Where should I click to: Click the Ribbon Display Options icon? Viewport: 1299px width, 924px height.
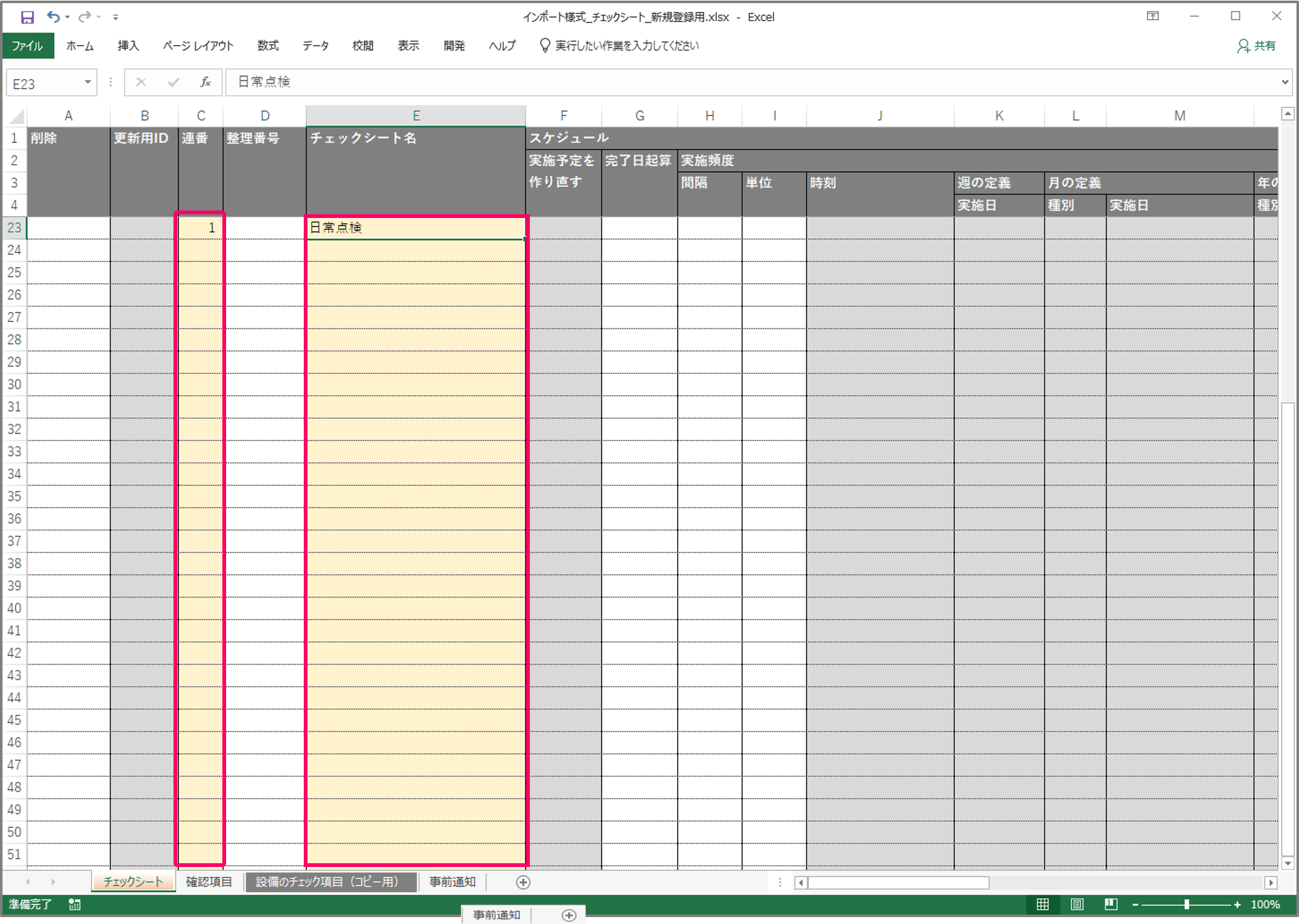[1152, 16]
